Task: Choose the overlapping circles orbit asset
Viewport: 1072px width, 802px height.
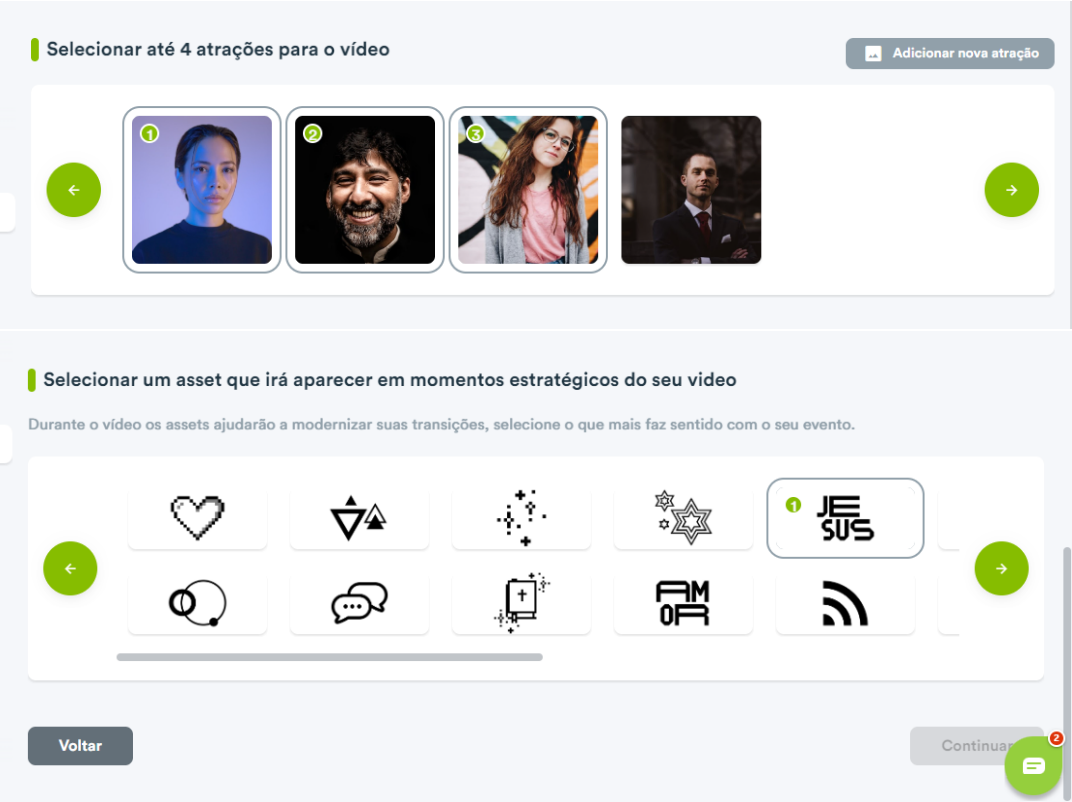Action: click(197, 603)
